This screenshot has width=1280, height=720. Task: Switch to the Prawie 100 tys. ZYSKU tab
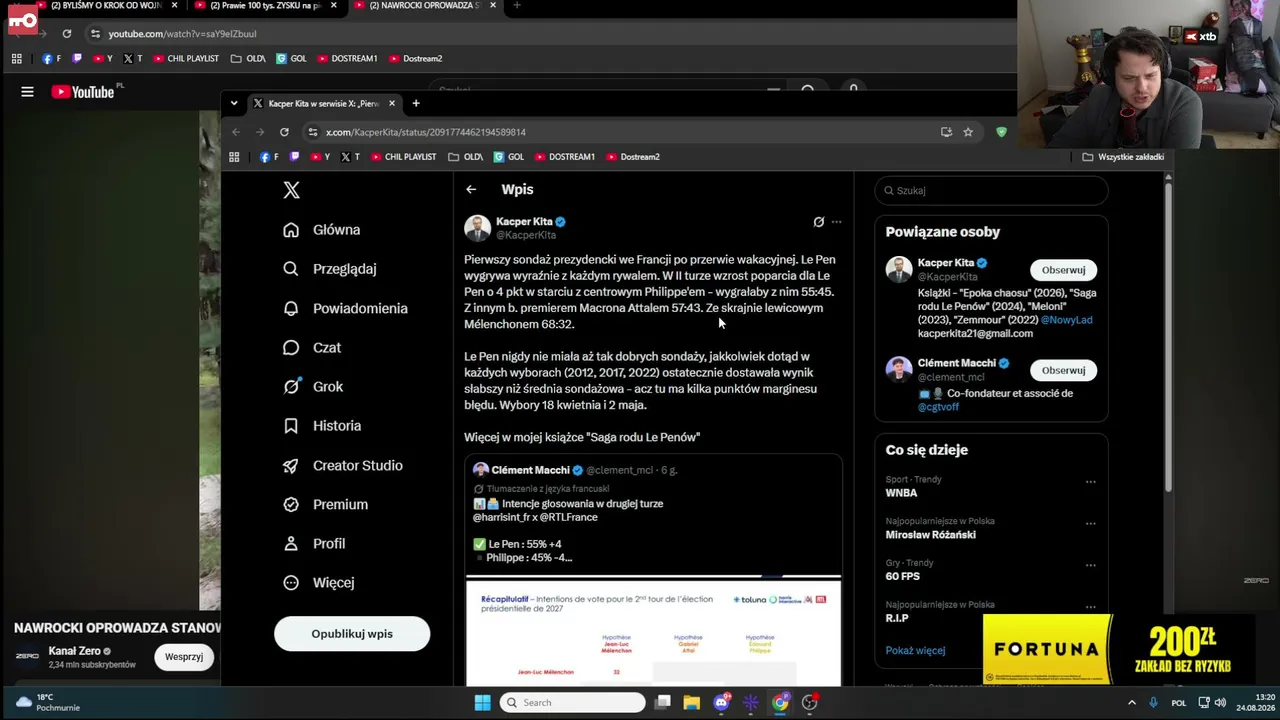click(265, 6)
